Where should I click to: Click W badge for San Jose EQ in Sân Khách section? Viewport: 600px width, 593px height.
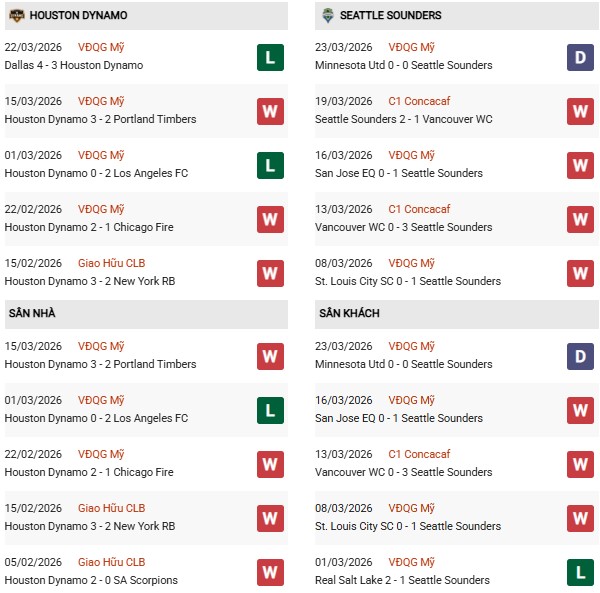click(581, 410)
